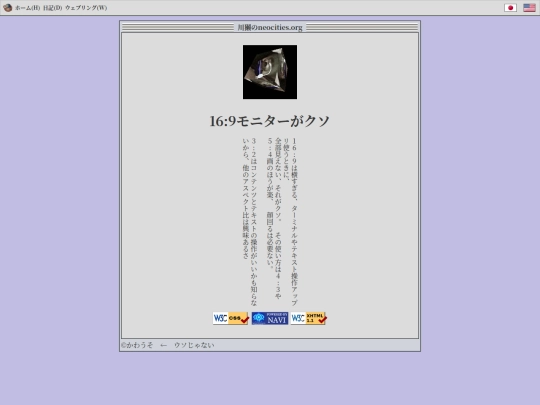Click the heading 16:9モニターがクソ

coord(270,121)
